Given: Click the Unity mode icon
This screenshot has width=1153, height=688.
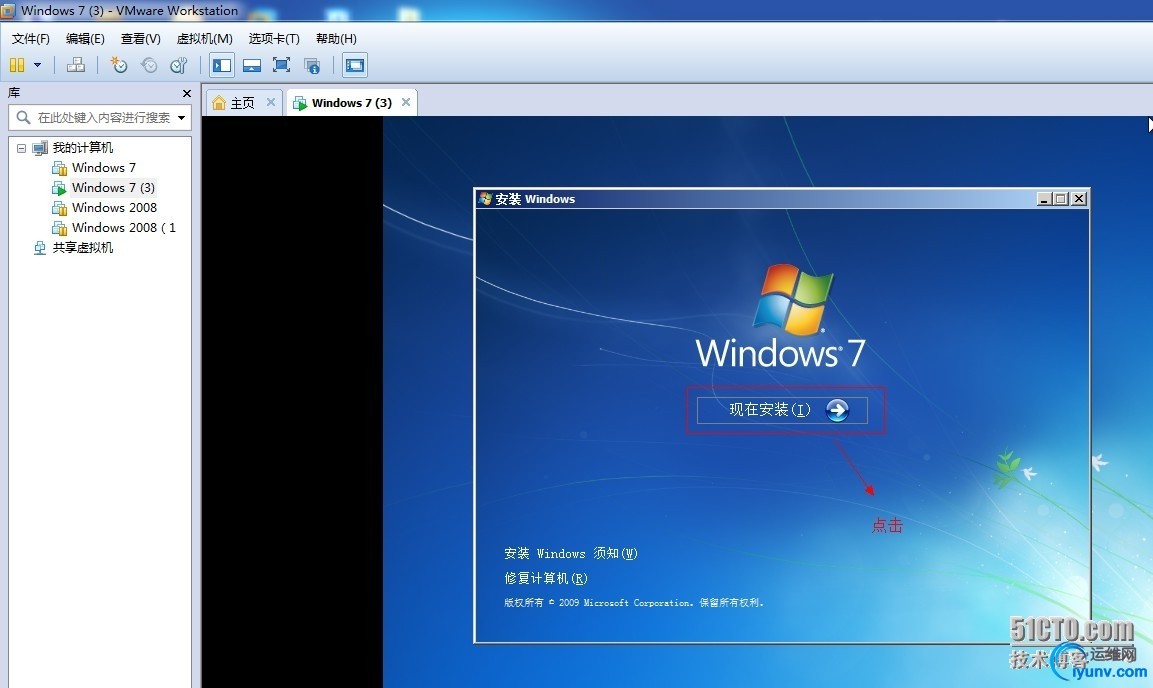Looking at the screenshot, I should 312,65.
